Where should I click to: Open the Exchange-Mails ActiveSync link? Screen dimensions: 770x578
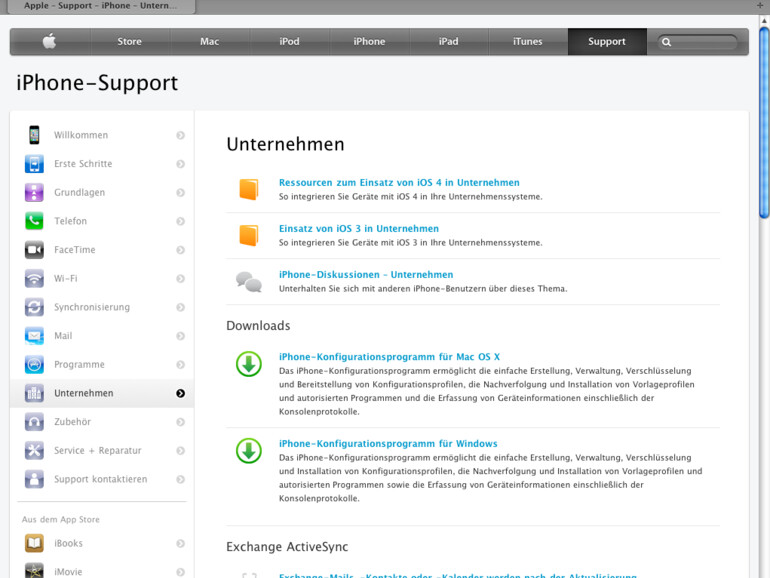(x=458, y=575)
